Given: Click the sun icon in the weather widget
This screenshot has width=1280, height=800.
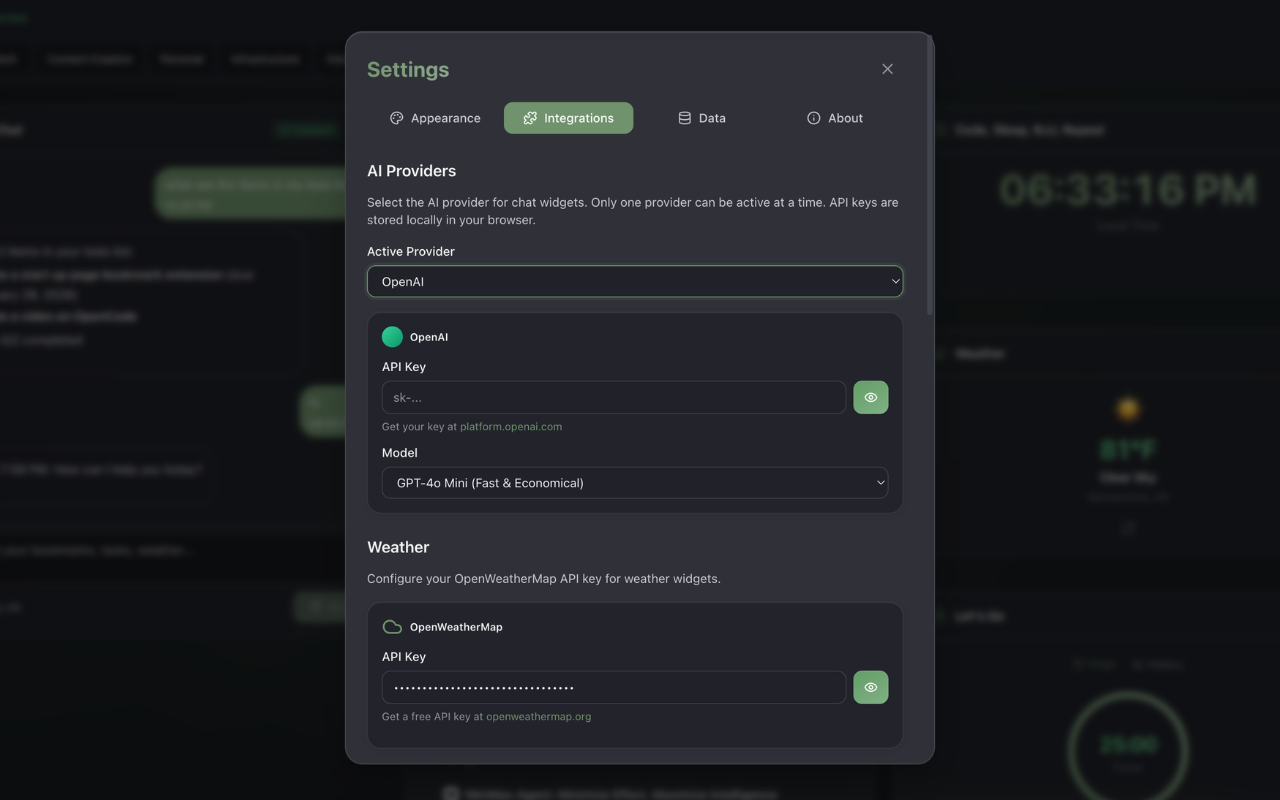Looking at the screenshot, I should 1128,407.
